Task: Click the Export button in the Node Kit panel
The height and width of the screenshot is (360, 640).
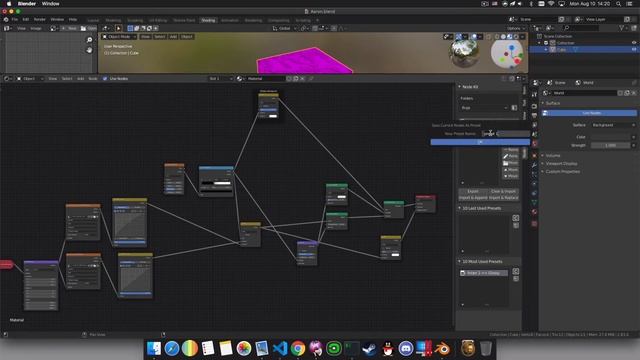Action: point(473,191)
